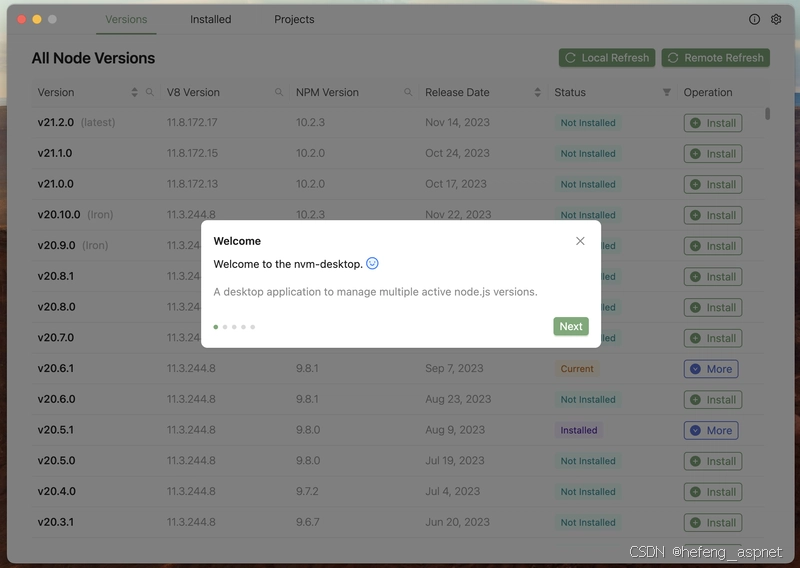Click the smiley icon in Welcome dialog
Screen dimensions: 800x568
coord(372,263)
